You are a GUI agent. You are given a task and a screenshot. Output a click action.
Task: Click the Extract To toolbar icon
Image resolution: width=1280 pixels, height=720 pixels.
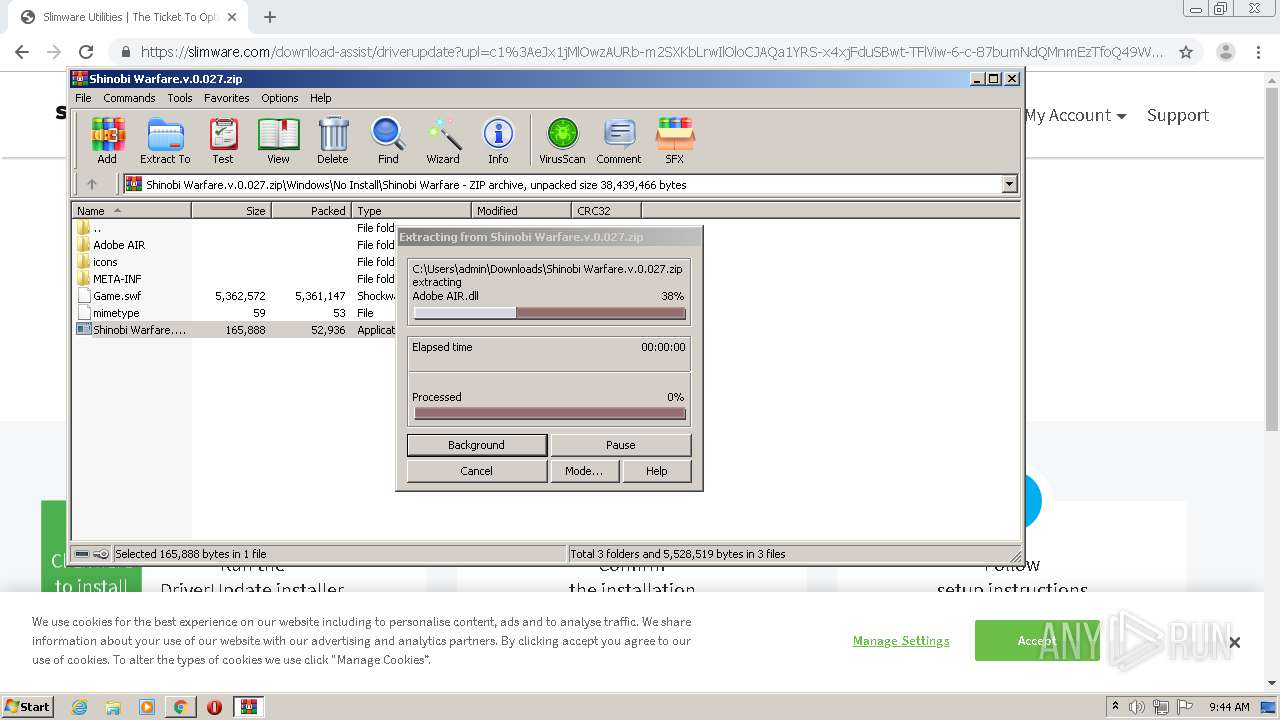(x=165, y=140)
